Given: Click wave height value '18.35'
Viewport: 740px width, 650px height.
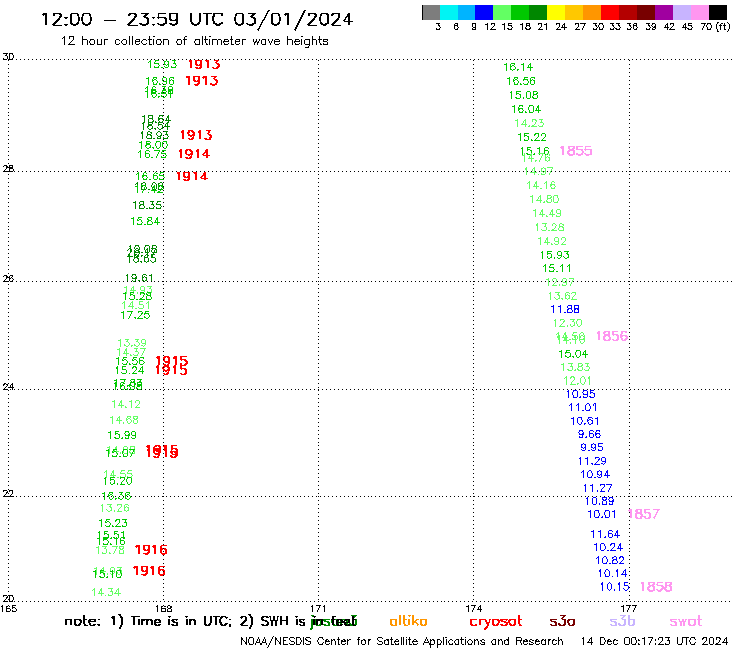Looking at the screenshot, I should click(x=147, y=205).
